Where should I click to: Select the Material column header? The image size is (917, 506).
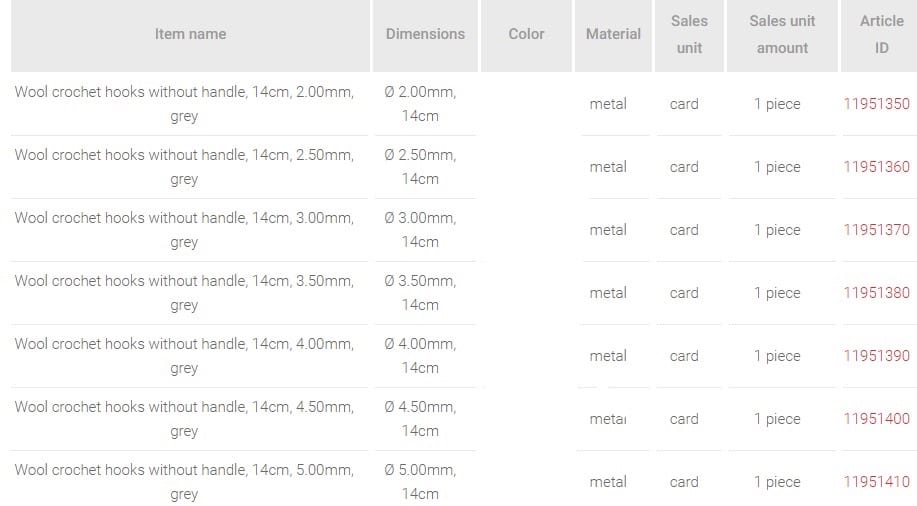[613, 34]
